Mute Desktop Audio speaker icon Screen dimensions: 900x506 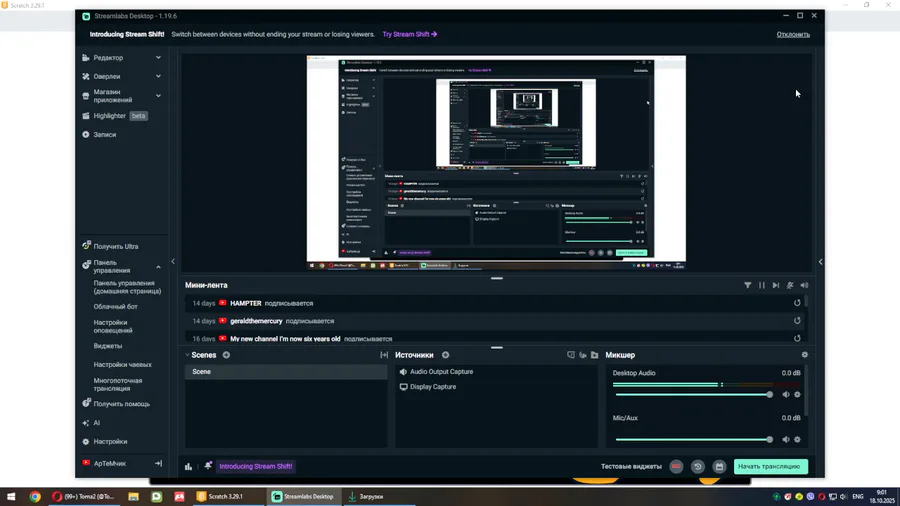[x=786, y=395]
